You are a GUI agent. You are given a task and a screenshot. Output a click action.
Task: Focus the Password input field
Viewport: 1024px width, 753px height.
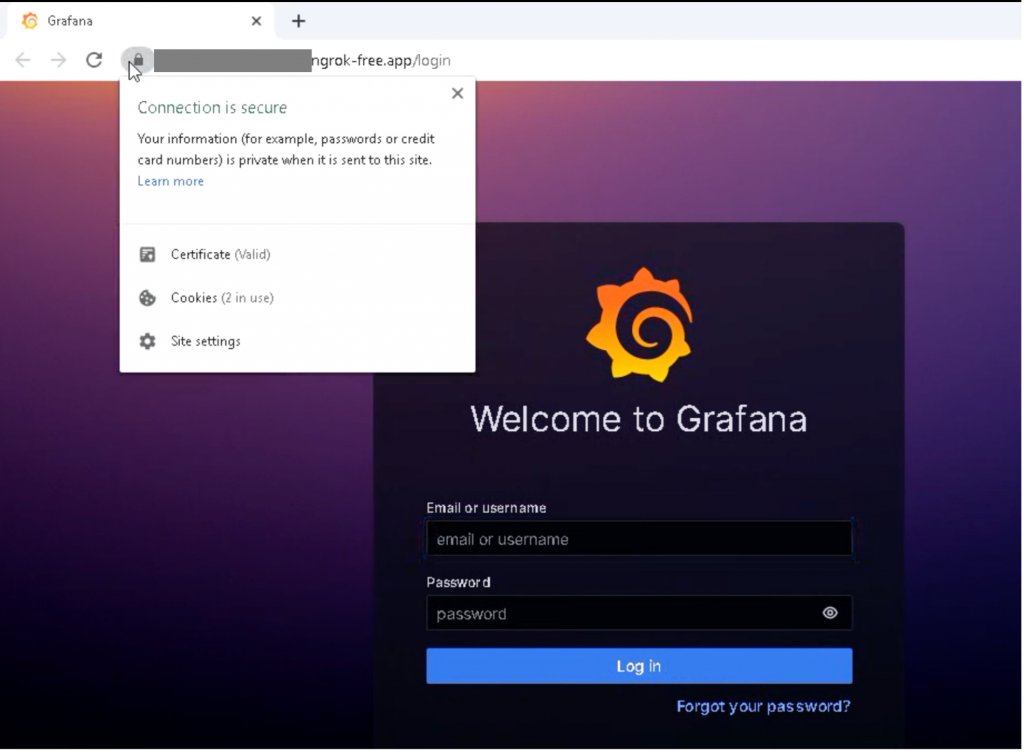point(620,613)
